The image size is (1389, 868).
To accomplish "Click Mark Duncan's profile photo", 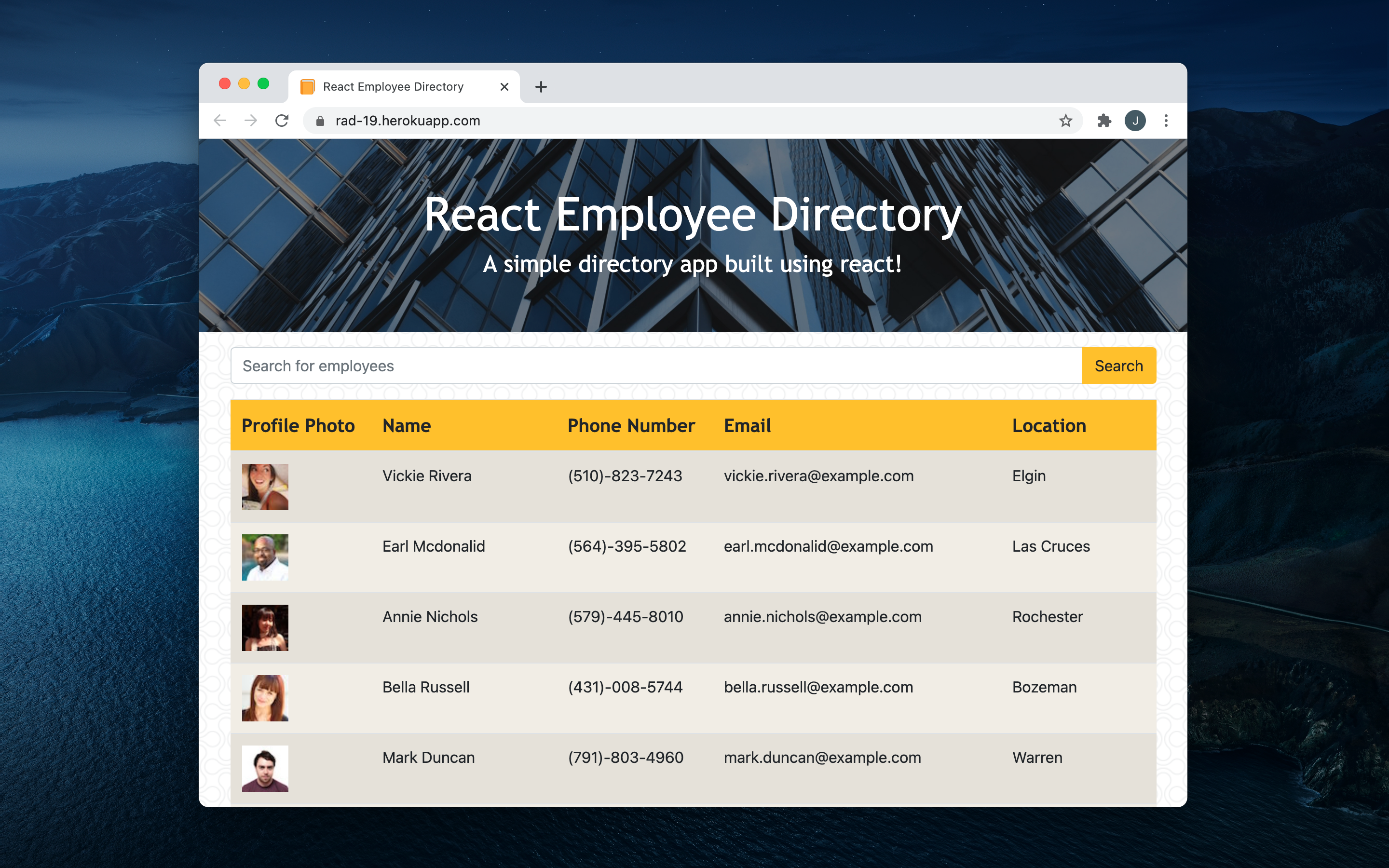I will pos(265,769).
